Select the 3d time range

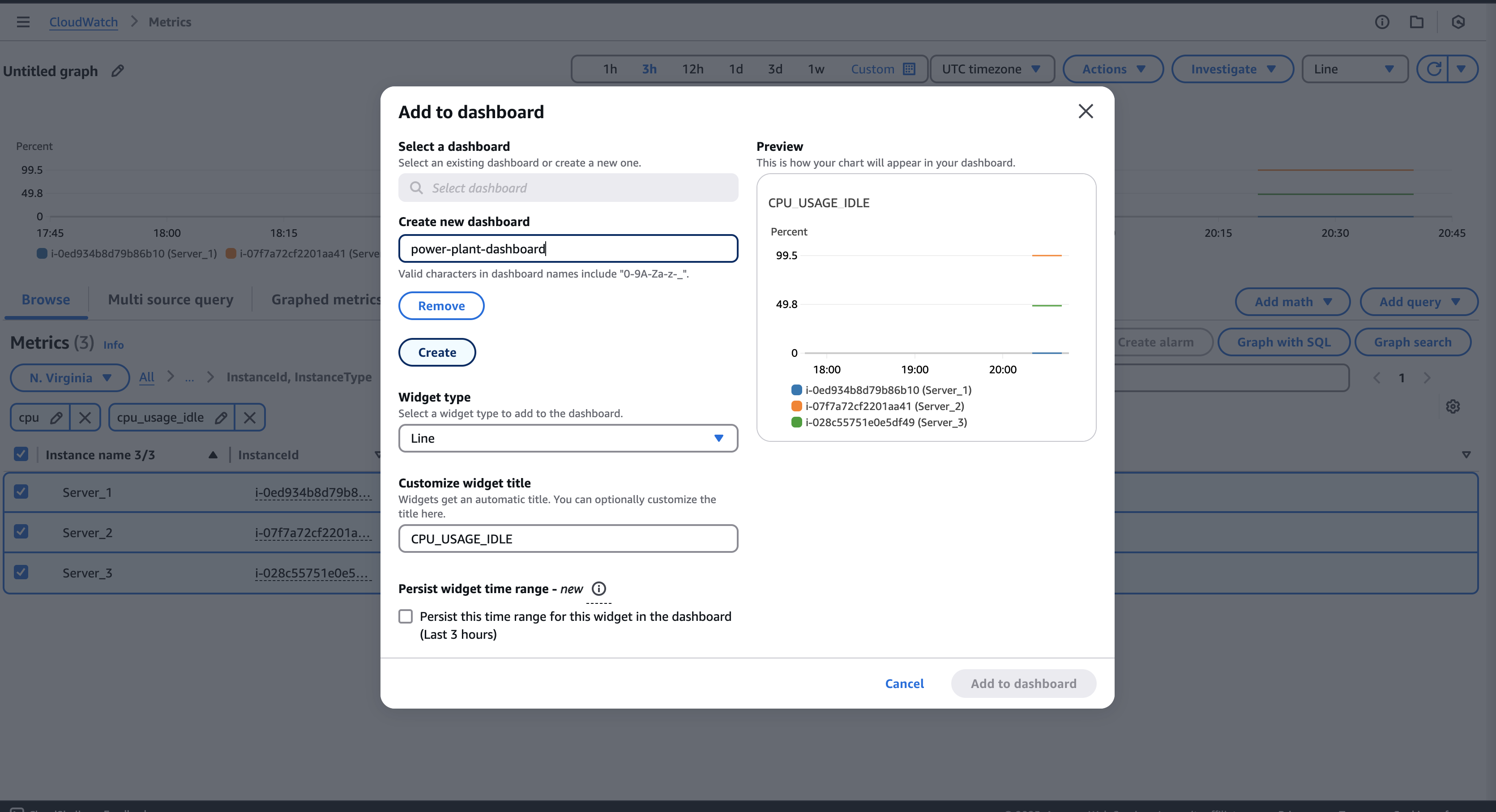(x=775, y=69)
